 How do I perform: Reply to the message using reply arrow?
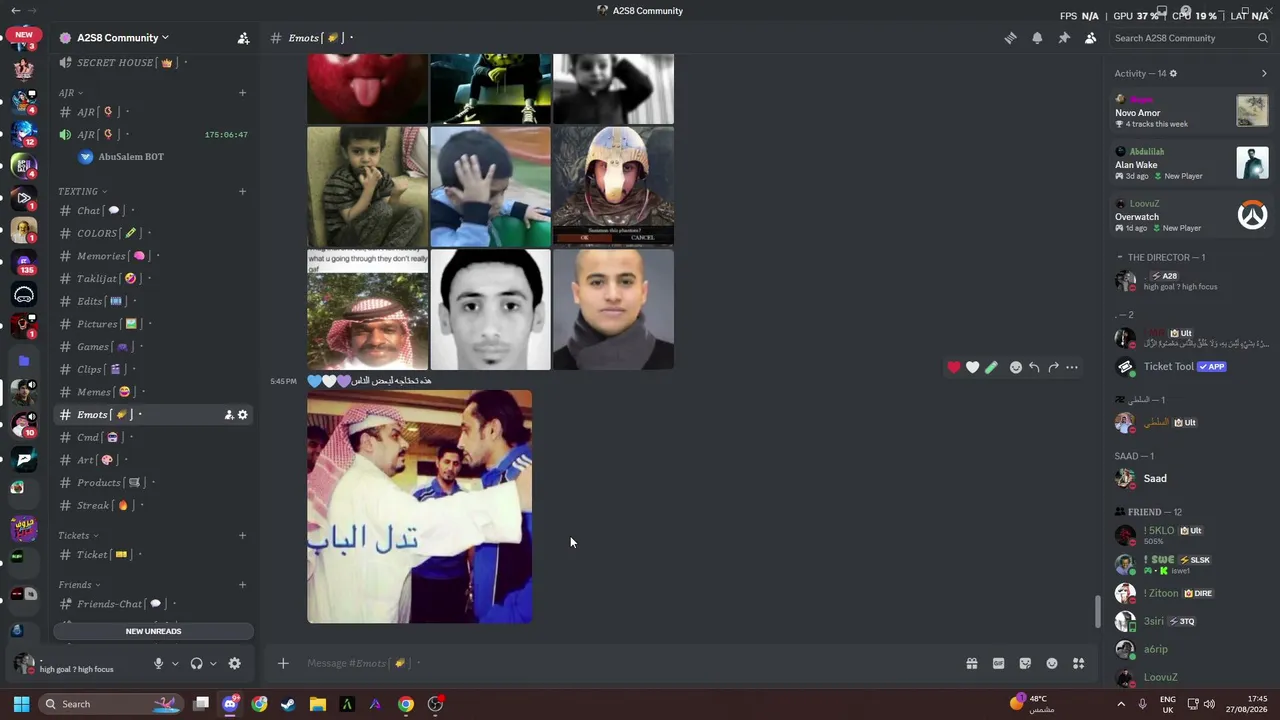[1034, 367]
